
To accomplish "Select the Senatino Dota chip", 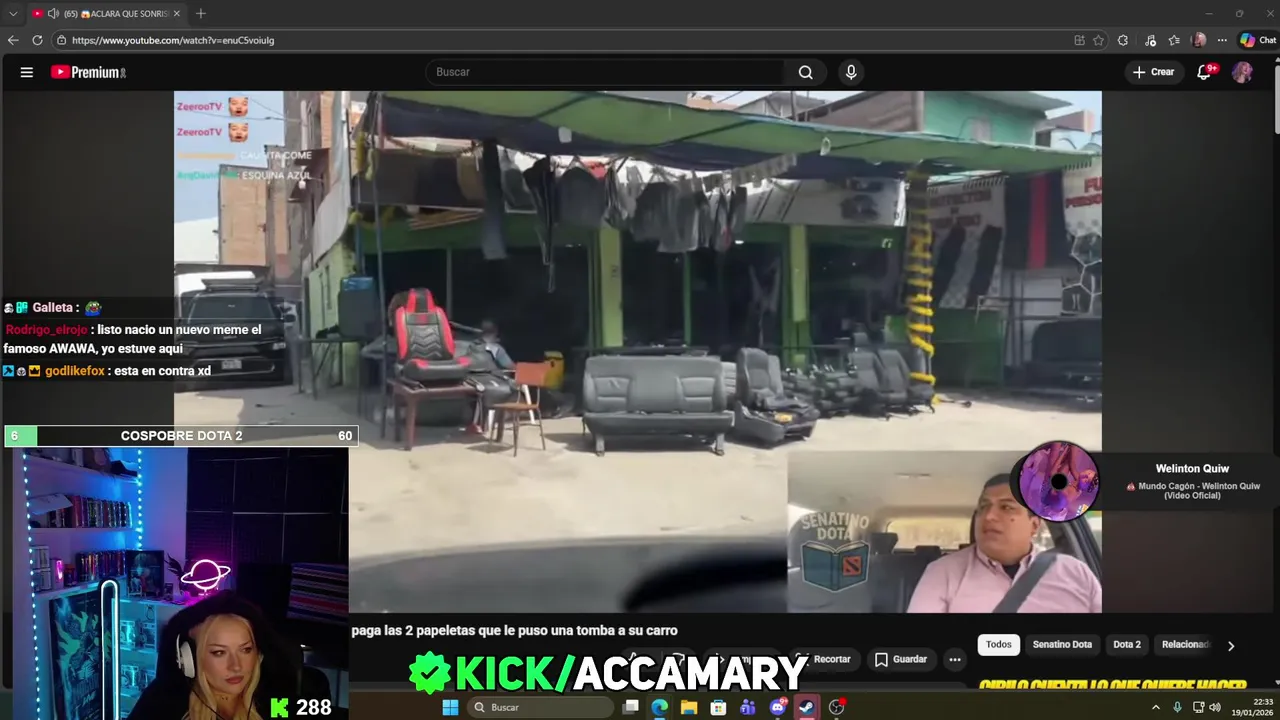I will [1062, 645].
